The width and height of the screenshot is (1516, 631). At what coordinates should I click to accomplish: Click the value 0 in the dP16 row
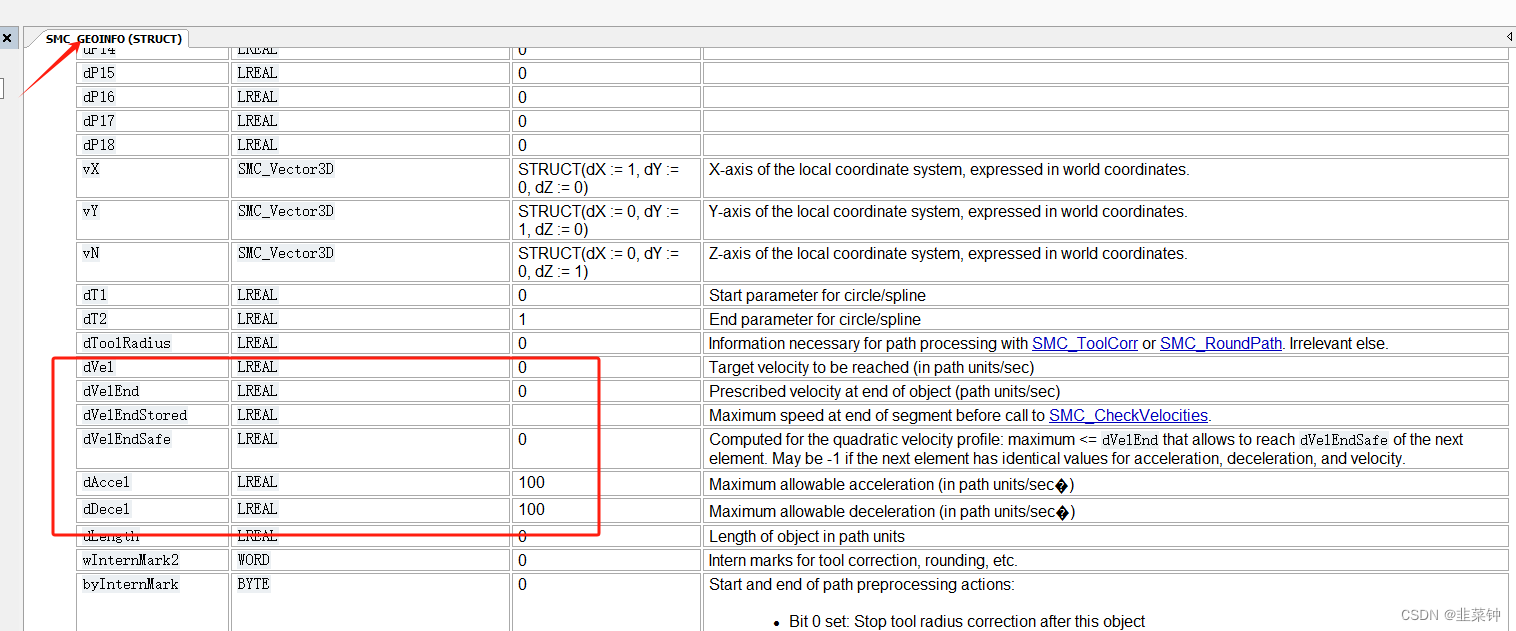pyautogui.click(x=522, y=97)
